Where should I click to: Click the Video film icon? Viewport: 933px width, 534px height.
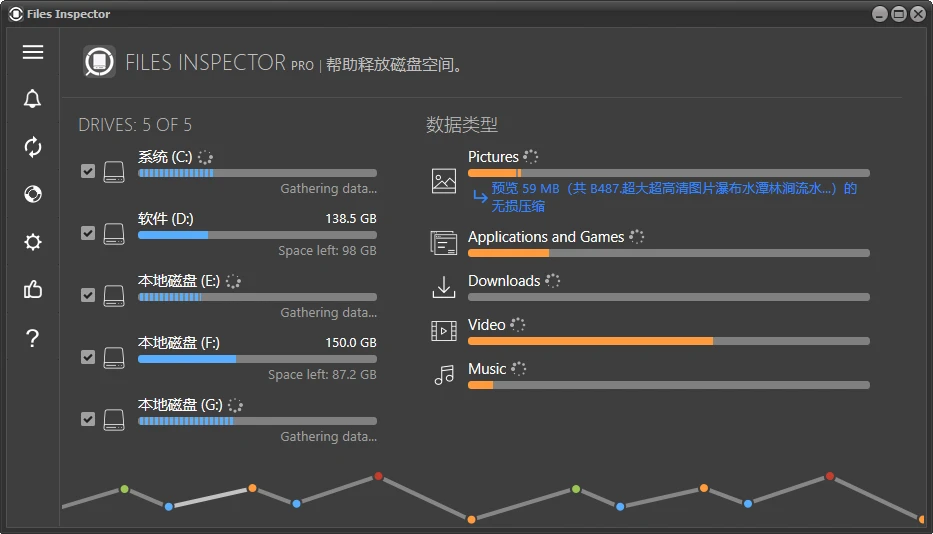tap(444, 331)
